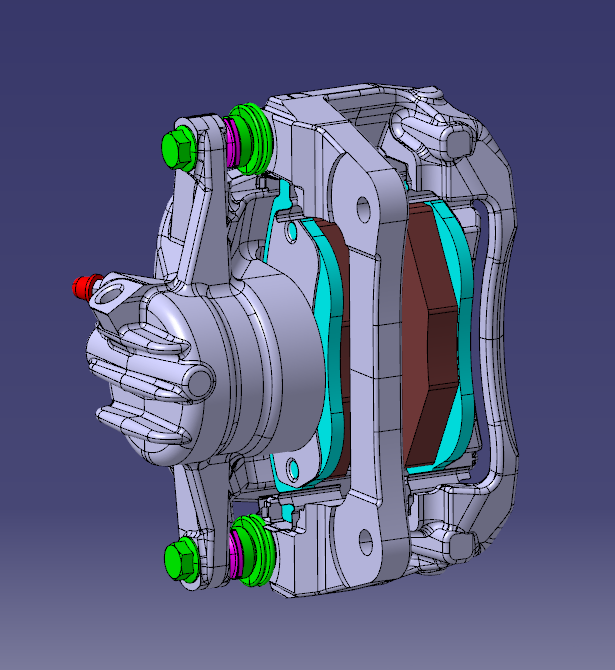Click the upper hole in inner pad plate
Screen dimensions: 615x670
[x=292, y=231]
